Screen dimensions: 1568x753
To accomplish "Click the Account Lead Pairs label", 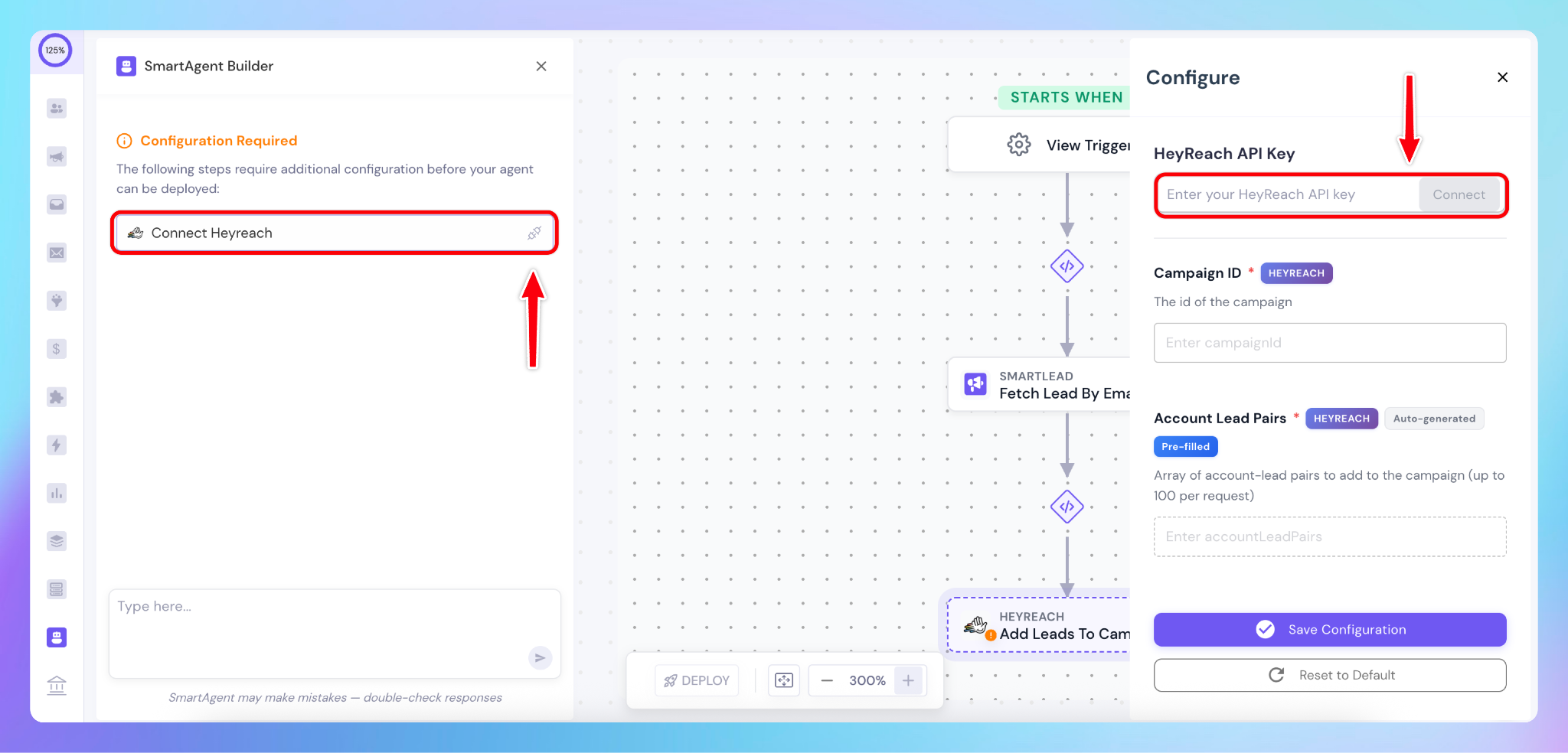I will click(x=1220, y=419).
